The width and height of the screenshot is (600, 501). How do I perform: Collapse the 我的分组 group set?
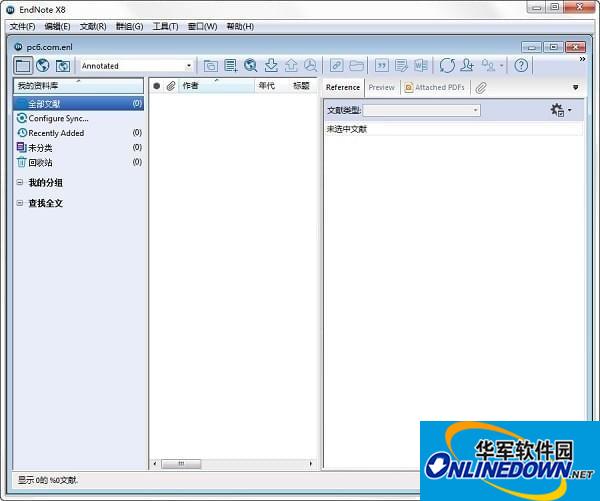20,183
